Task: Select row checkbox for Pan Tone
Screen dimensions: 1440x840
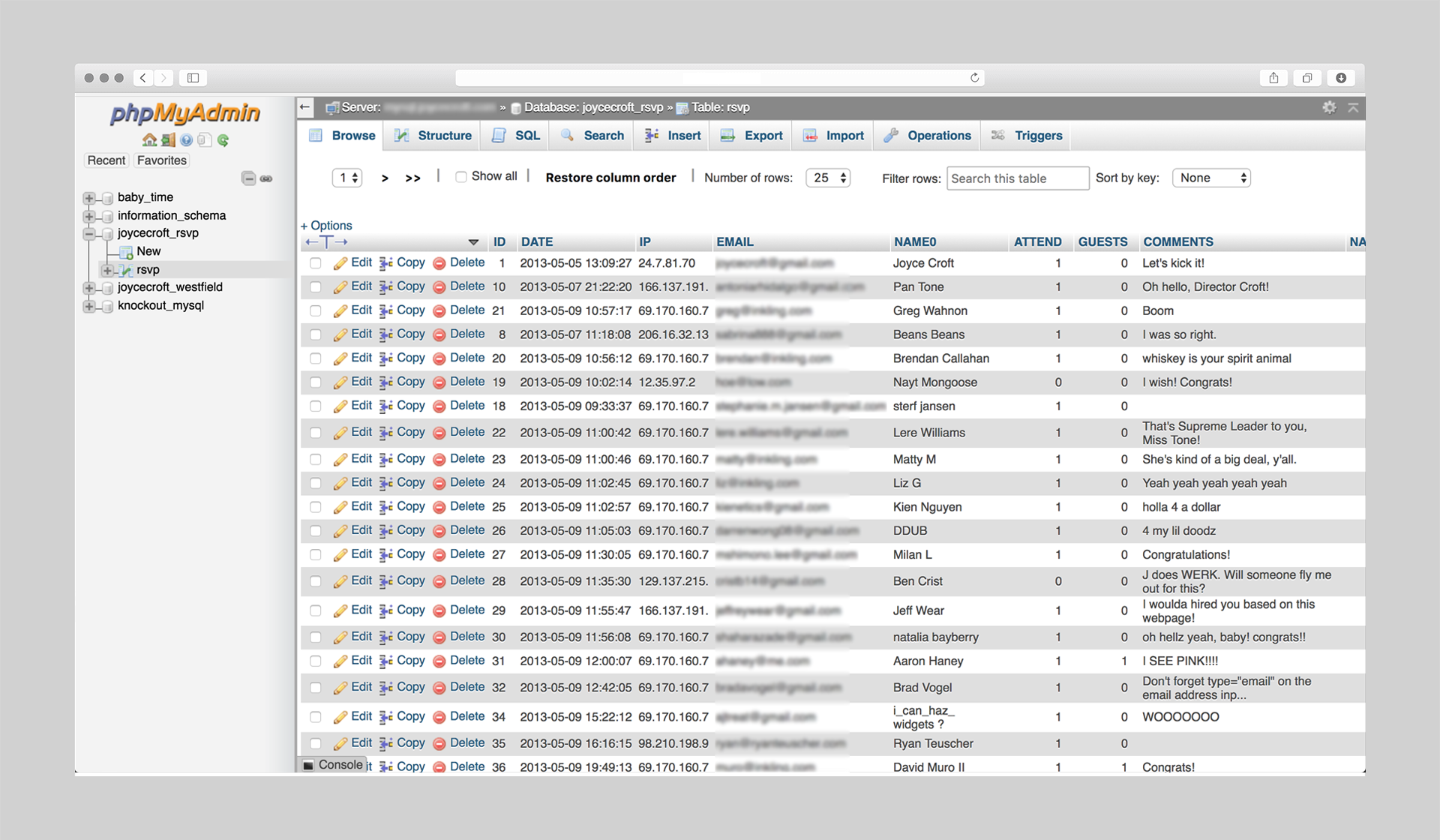Action: 315,287
